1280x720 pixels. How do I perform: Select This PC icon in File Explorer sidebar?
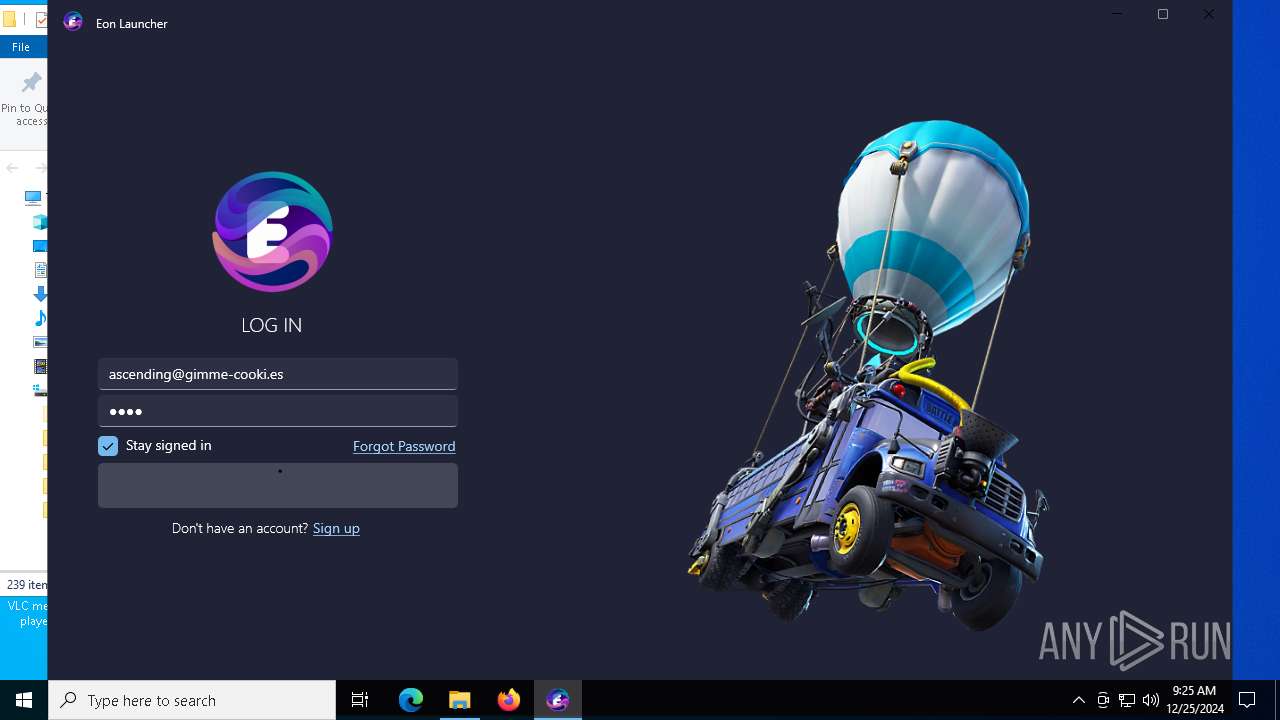[34, 198]
